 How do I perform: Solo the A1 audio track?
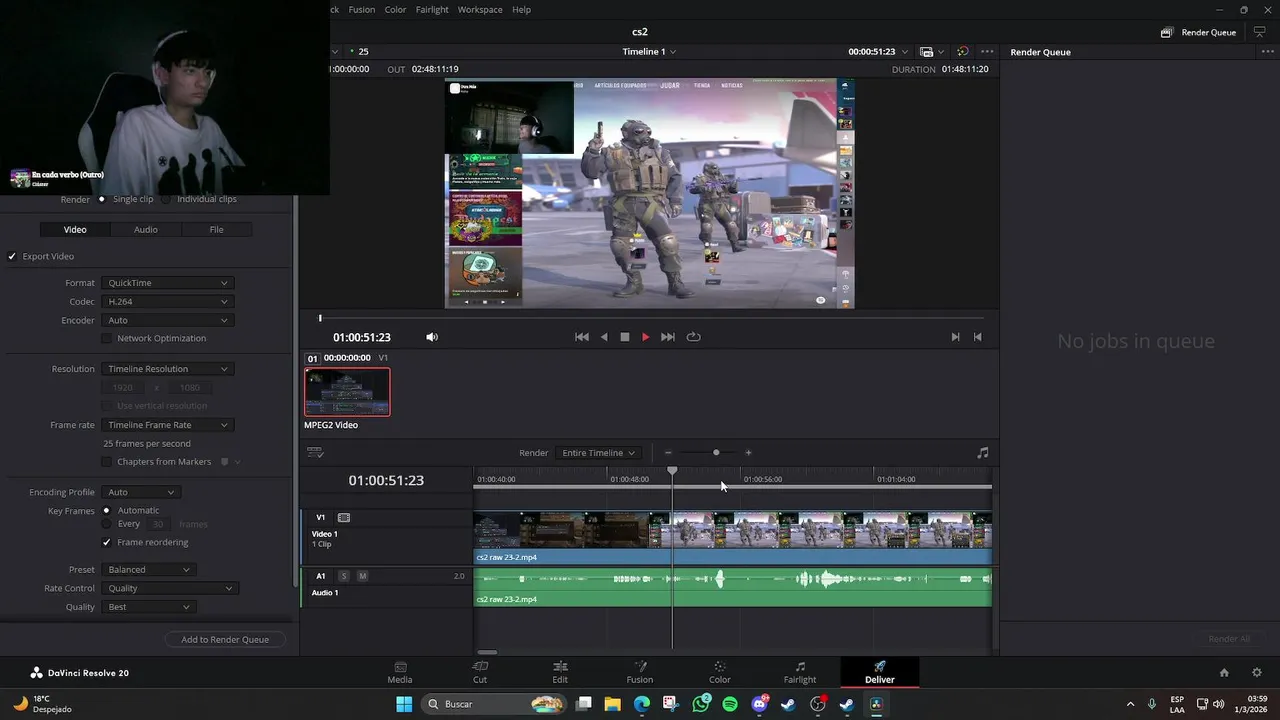344,576
